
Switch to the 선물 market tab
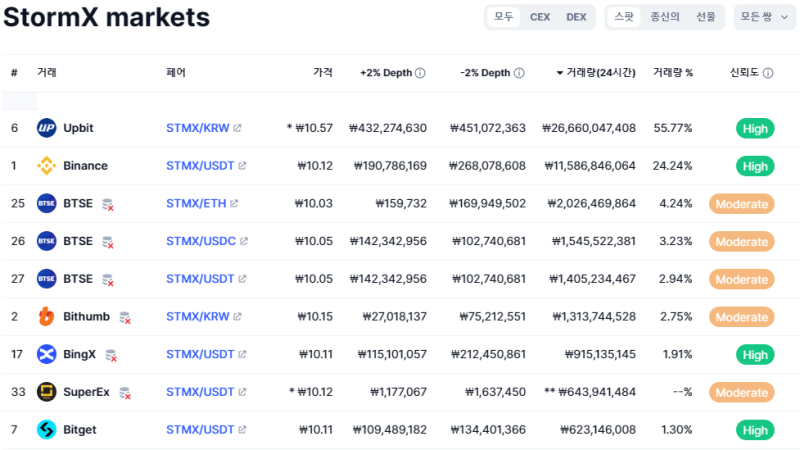tap(706, 17)
